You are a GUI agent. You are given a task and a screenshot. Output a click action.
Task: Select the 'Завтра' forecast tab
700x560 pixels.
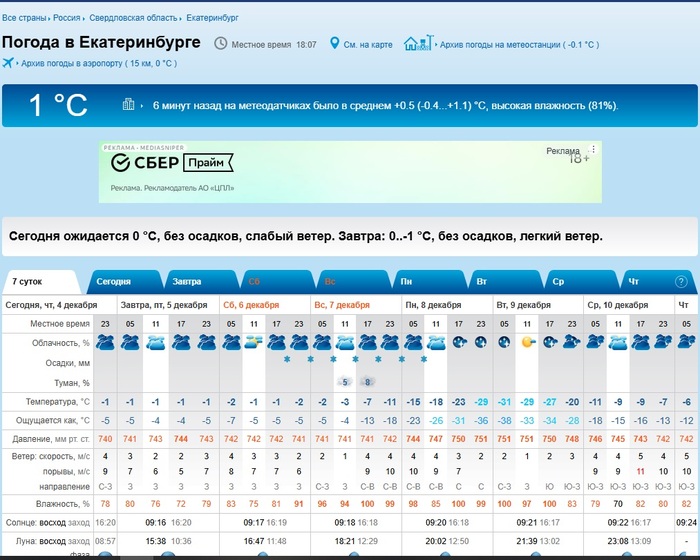click(x=186, y=282)
